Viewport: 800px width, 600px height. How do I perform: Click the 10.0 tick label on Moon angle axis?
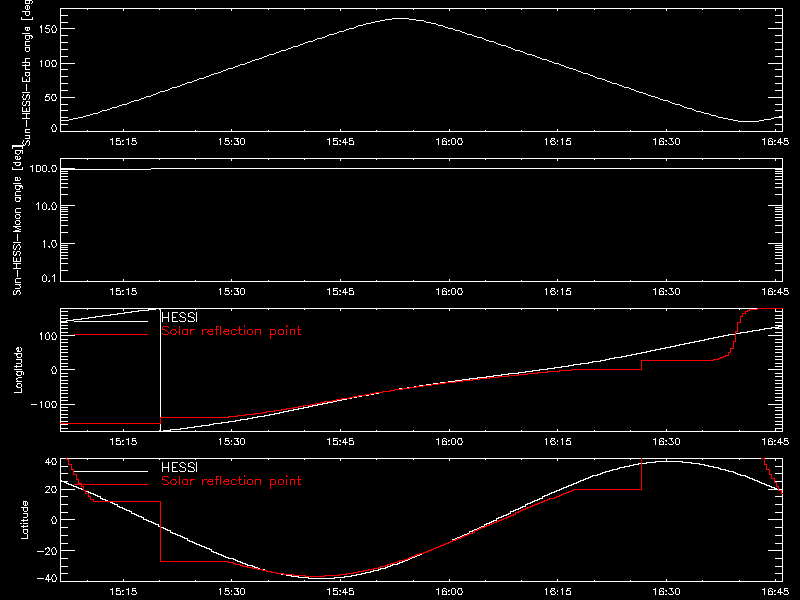point(46,206)
